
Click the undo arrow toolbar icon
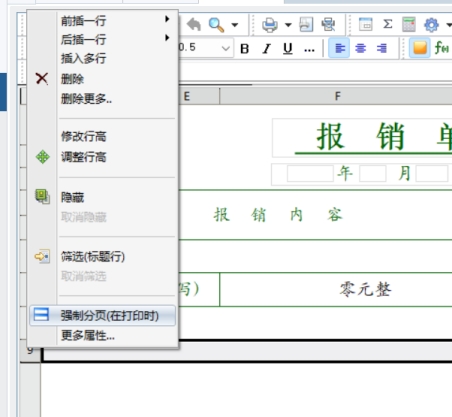pyautogui.click(x=194, y=24)
